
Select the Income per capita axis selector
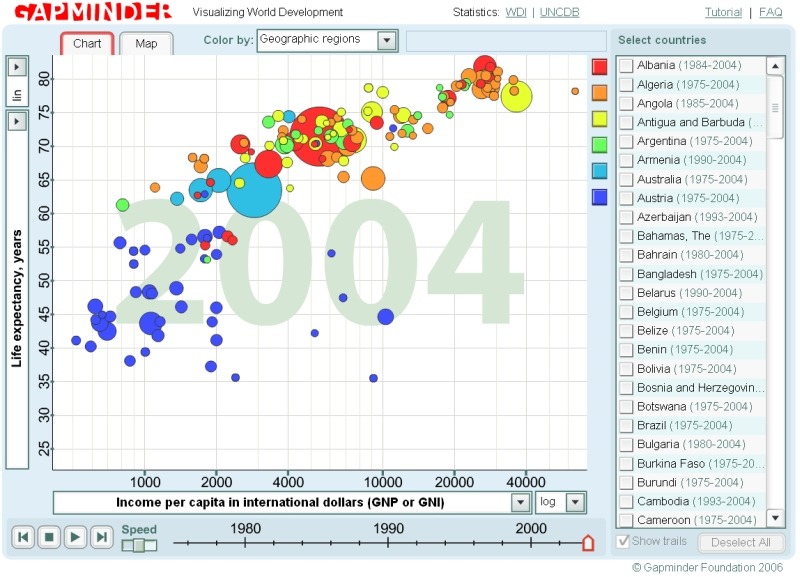pyautogui.click(x=292, y=503)
